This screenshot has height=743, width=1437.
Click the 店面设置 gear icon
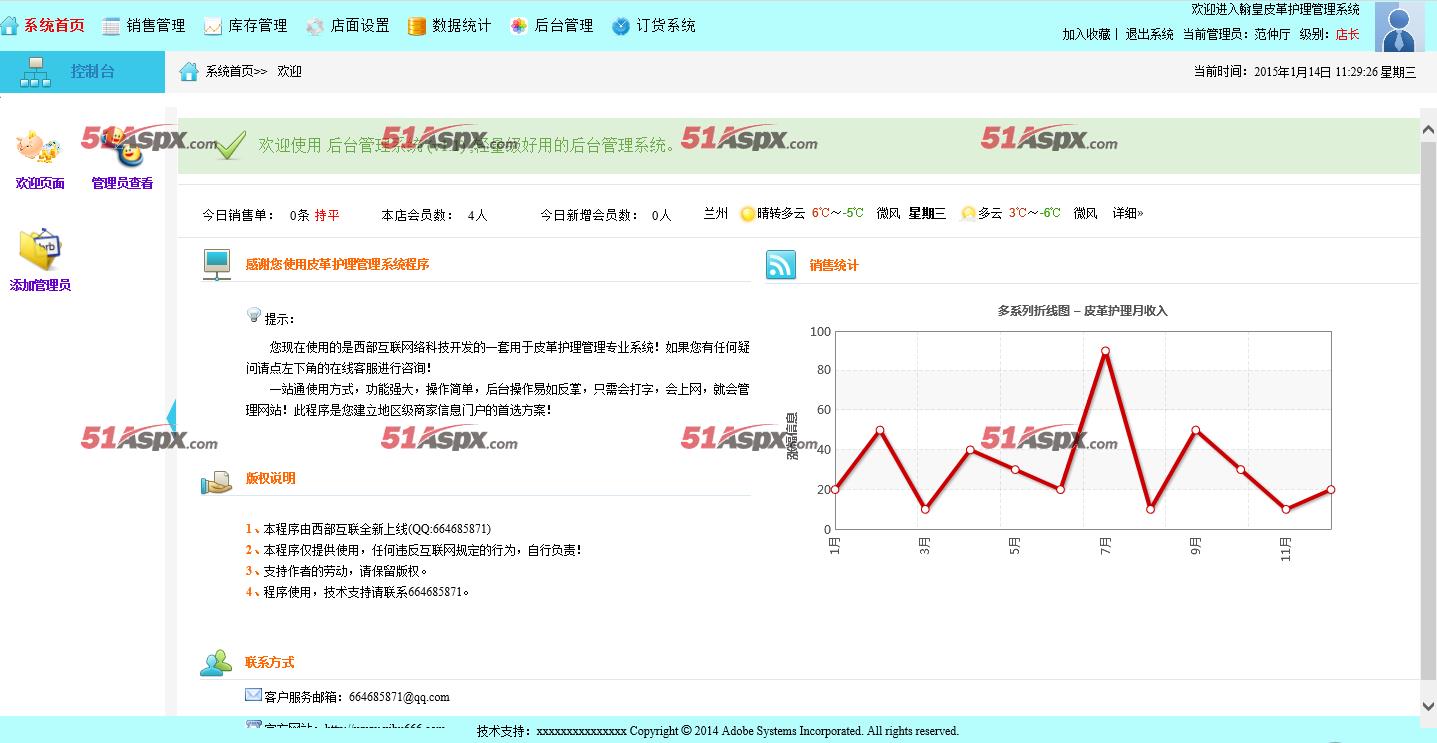tap(315, 27)
